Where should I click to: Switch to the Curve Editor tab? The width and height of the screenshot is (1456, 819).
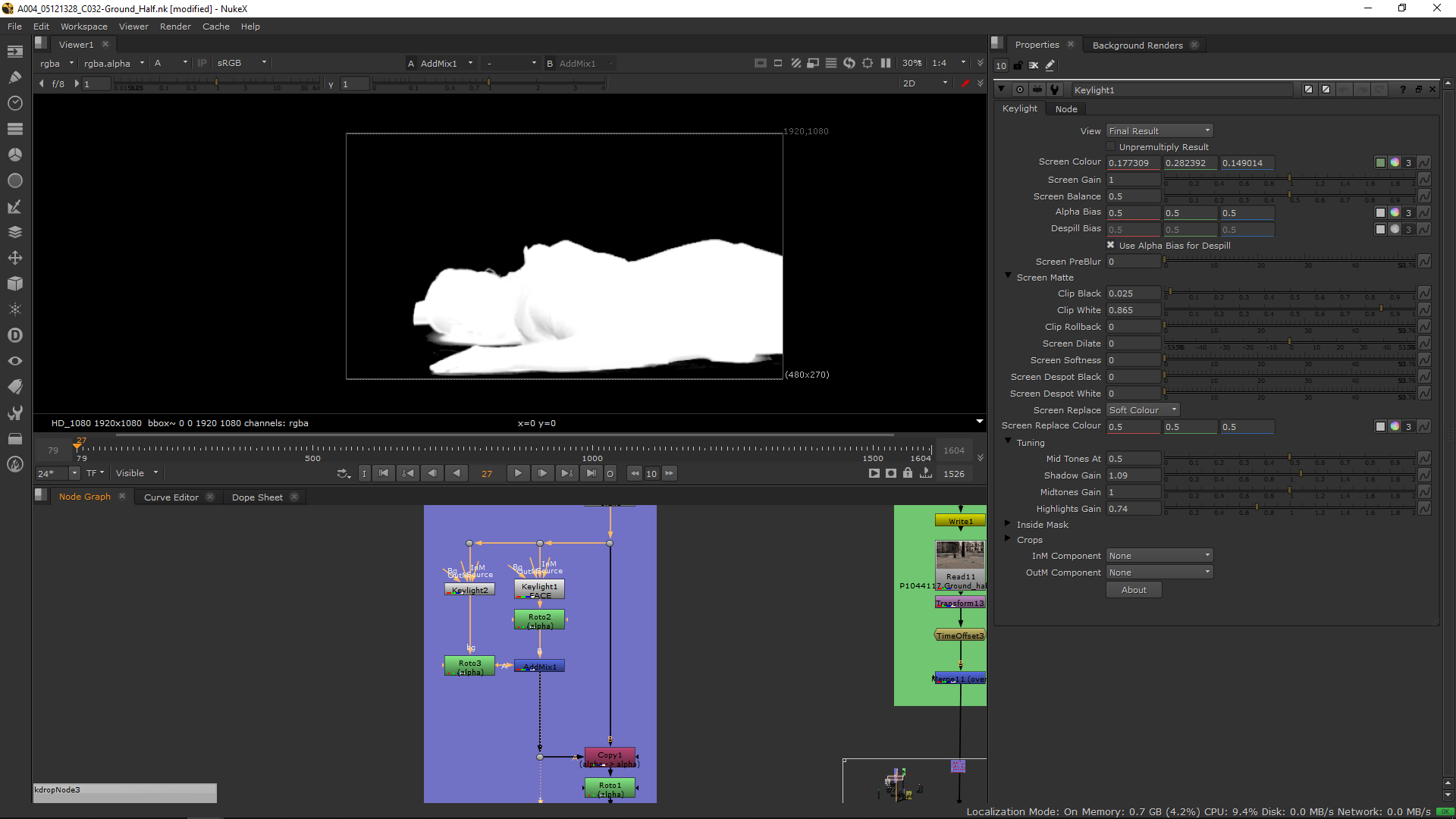click(171, 497)
